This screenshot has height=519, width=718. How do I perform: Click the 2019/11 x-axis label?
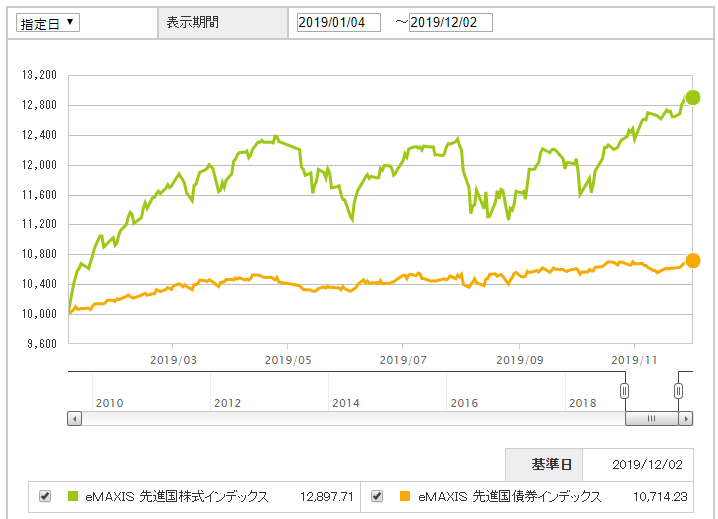coord(634,360)
